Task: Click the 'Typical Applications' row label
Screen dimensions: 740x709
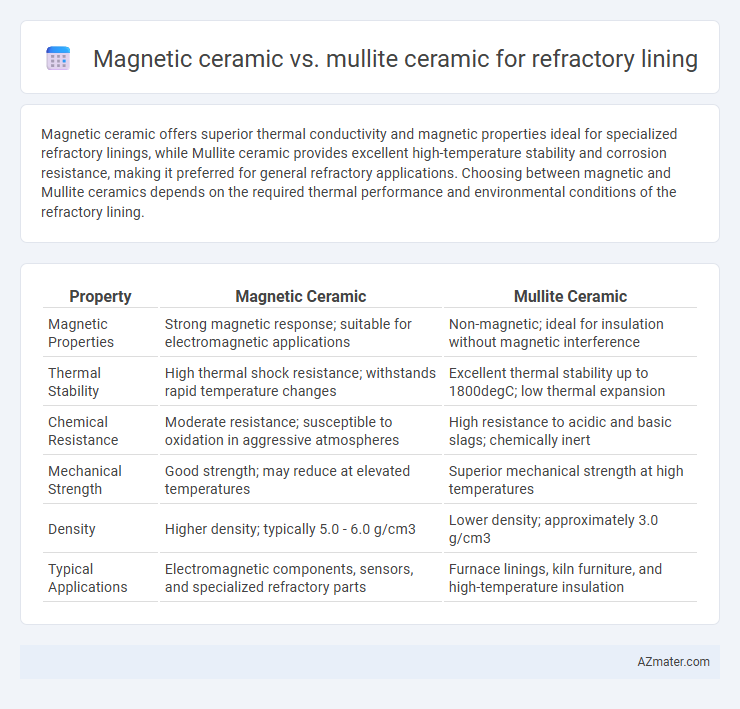Action: click(x=88, y=578)
